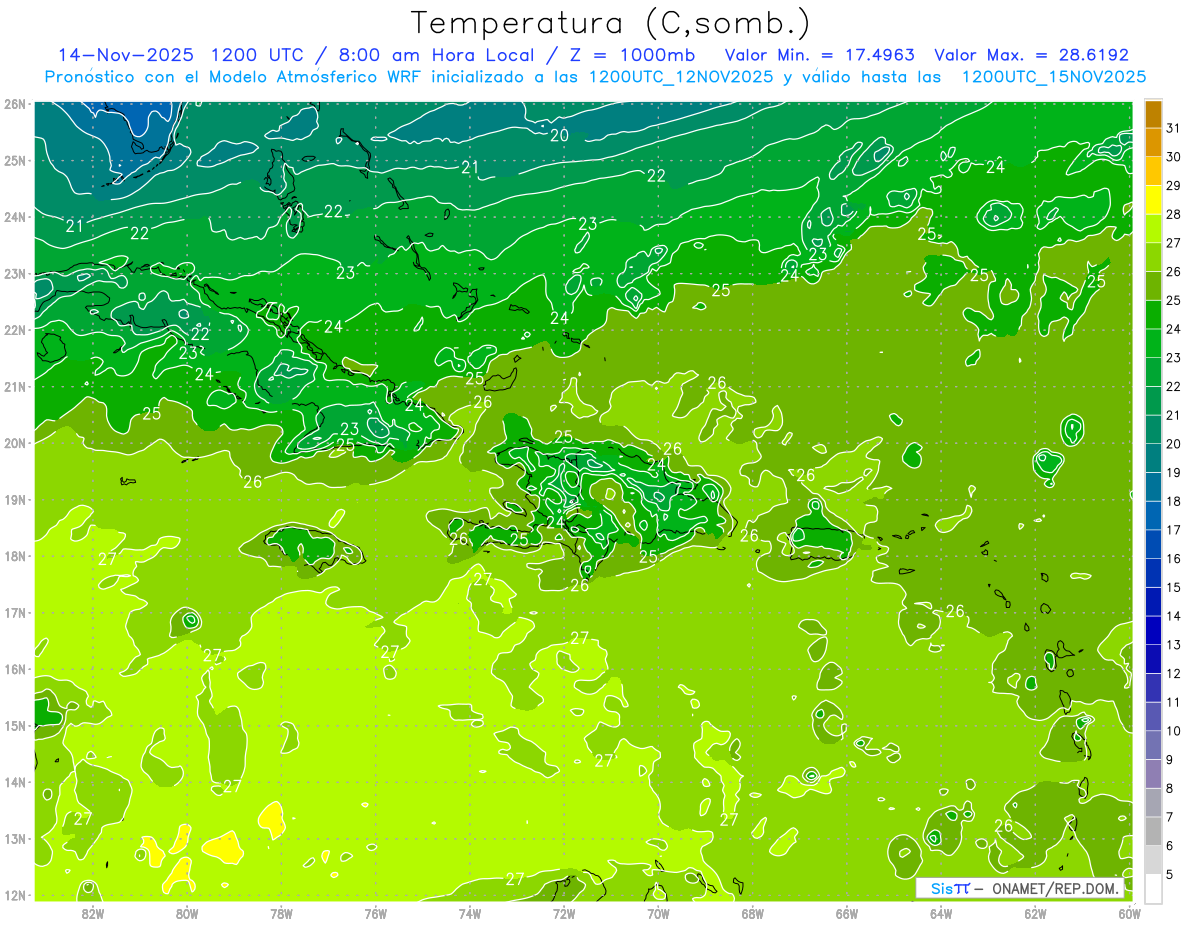The height and width of the screenshot is (927, 1200).
Task: Select "Valor Max. = 28.6192" text
Action: coord(1031,55)
